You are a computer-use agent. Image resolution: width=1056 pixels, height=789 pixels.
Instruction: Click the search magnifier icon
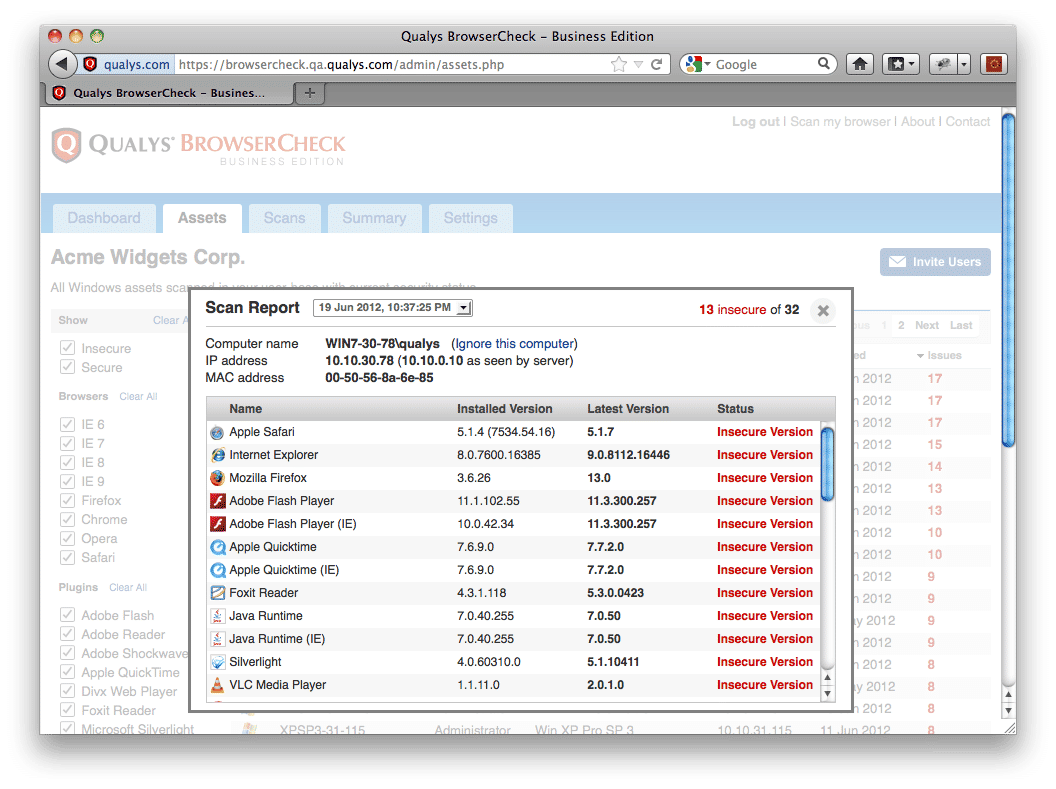coord(824,64)
